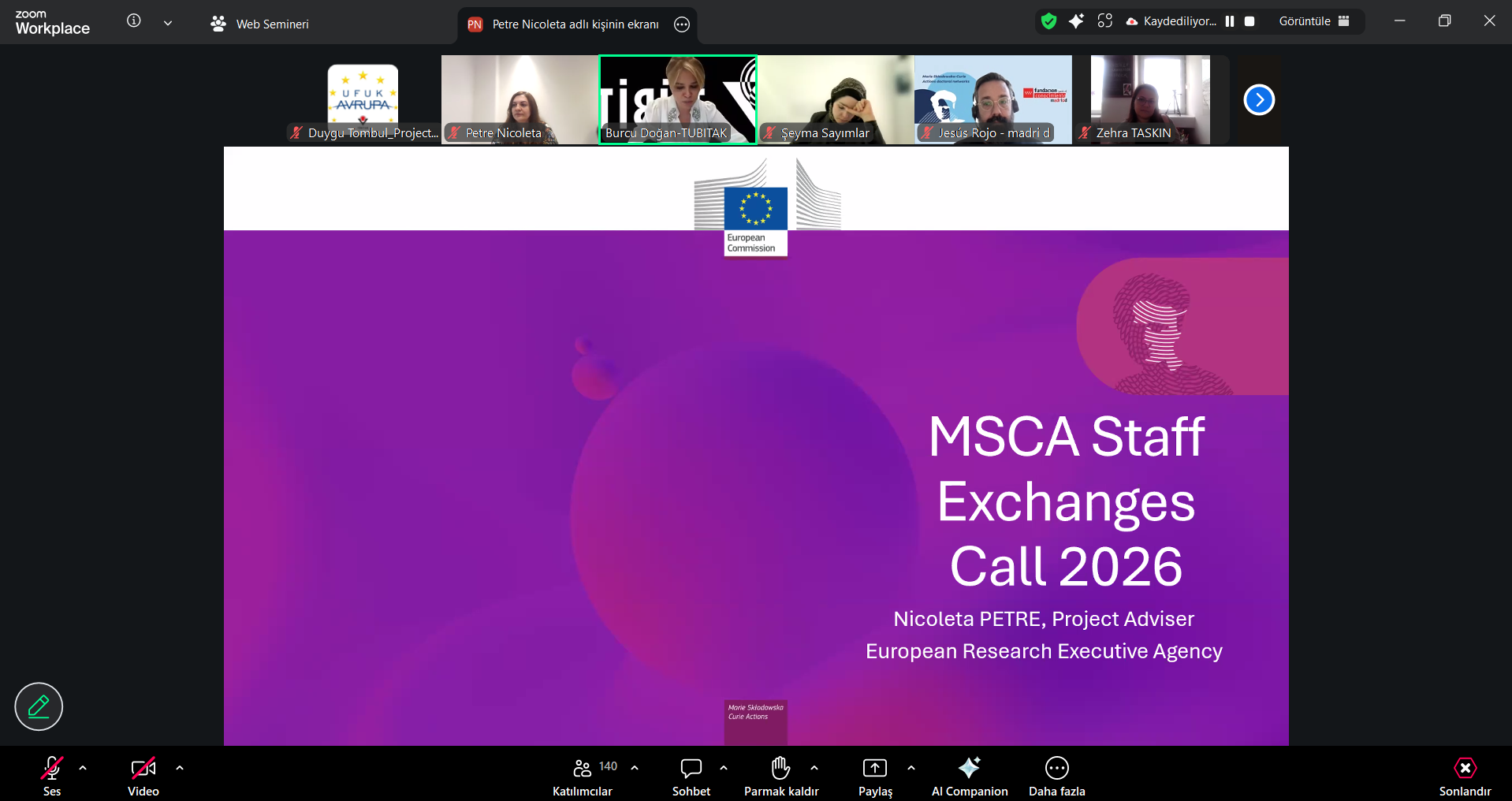Image resolution: width=1512 pixels, height=801 pixels.
Task: Share screen using Paylaş
Action: [x=873, y=775]
